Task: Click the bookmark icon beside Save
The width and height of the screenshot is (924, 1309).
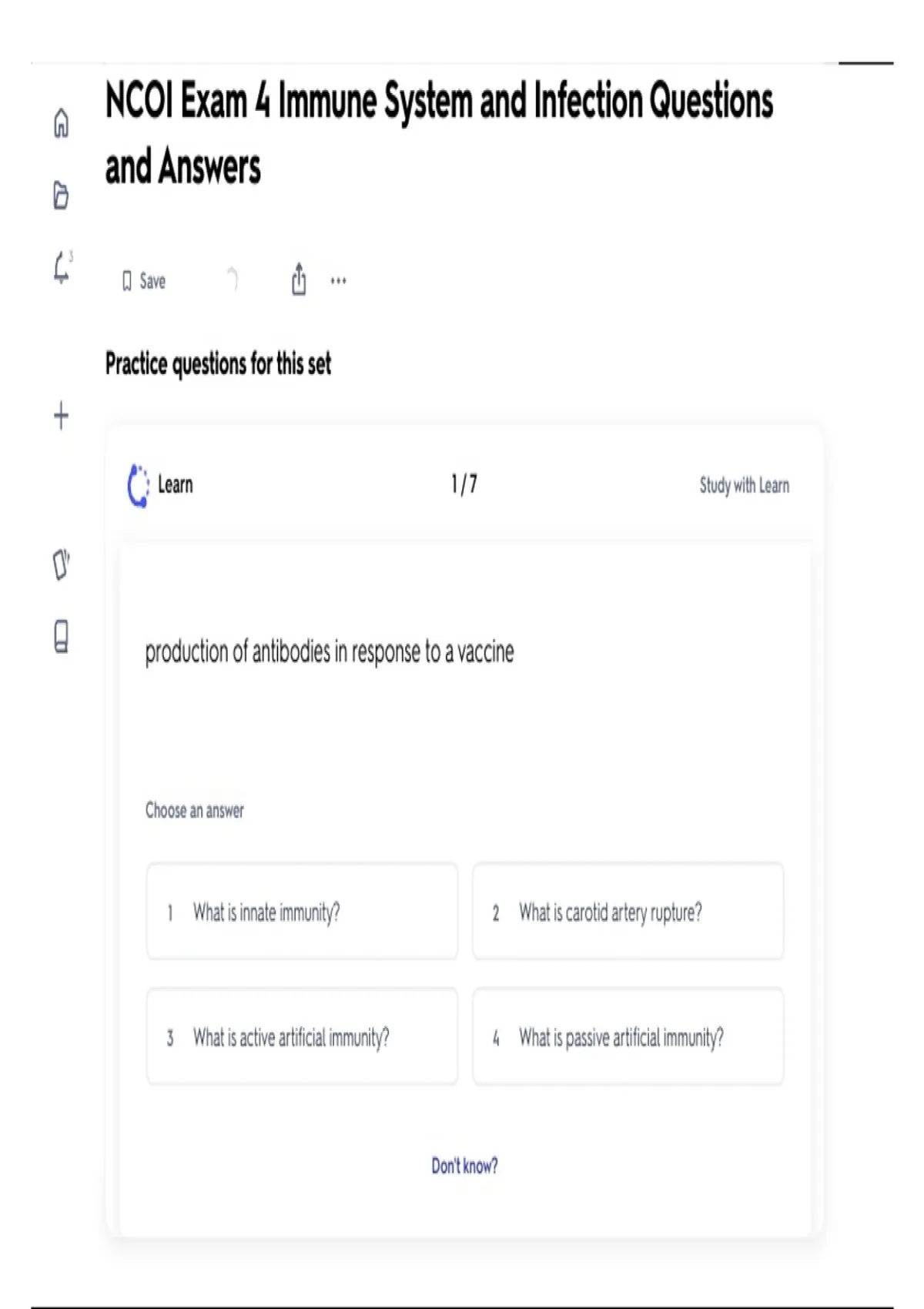Action: coord(127,281)
